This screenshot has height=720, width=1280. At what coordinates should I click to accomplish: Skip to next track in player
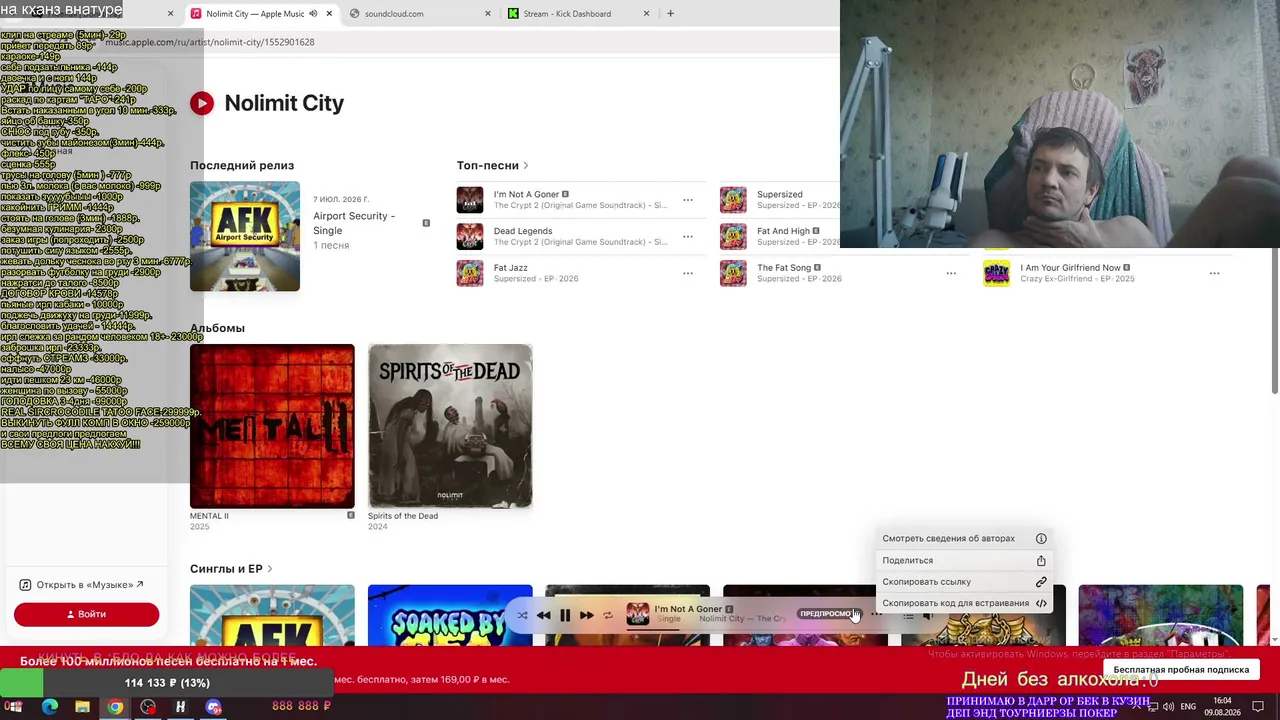pos(587,615)
